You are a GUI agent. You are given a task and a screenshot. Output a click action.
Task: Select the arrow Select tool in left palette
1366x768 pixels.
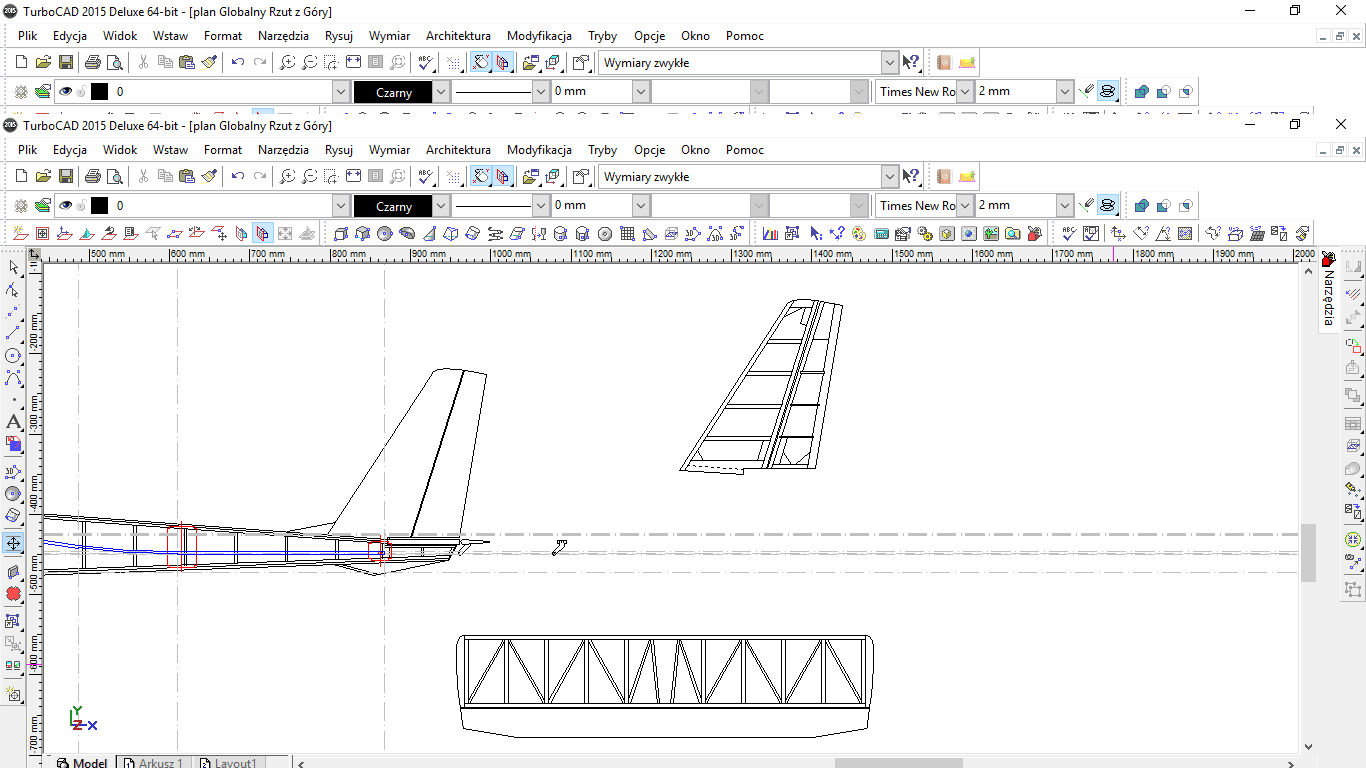(x=13, y=267)
